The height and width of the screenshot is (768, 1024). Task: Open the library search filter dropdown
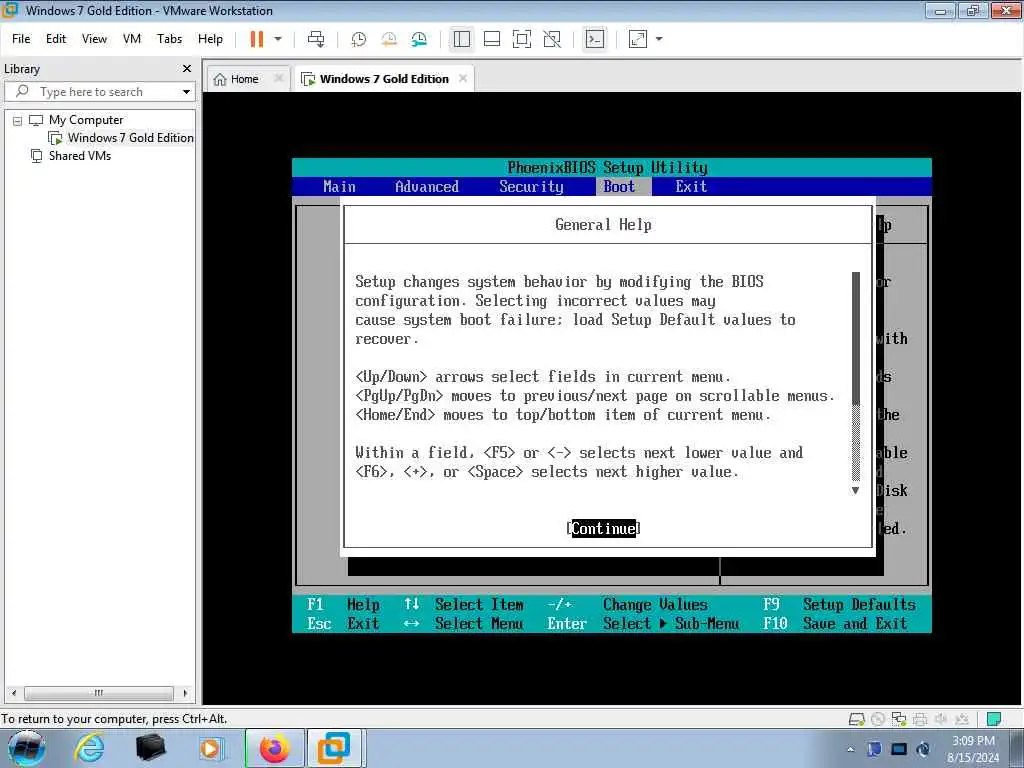click(186, 92)
